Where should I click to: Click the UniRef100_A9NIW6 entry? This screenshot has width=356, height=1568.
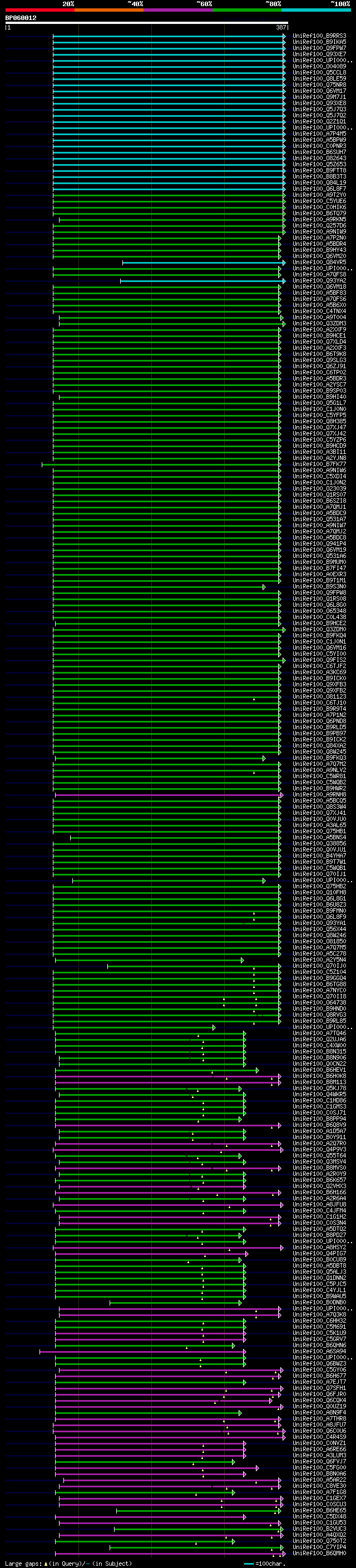319,470
